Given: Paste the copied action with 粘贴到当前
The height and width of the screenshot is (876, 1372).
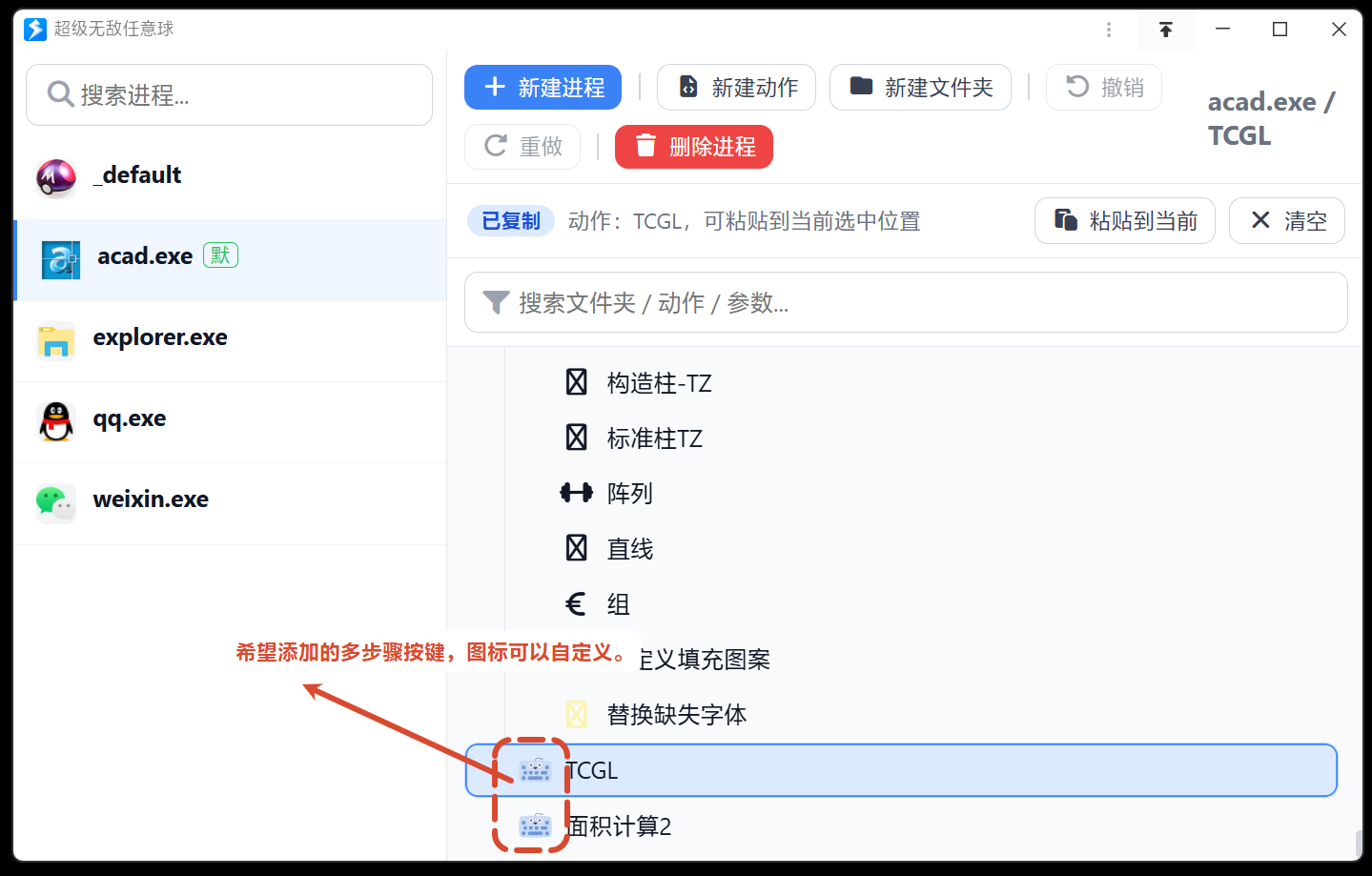Looking at the screenshot, I should tap(1124, 221).
